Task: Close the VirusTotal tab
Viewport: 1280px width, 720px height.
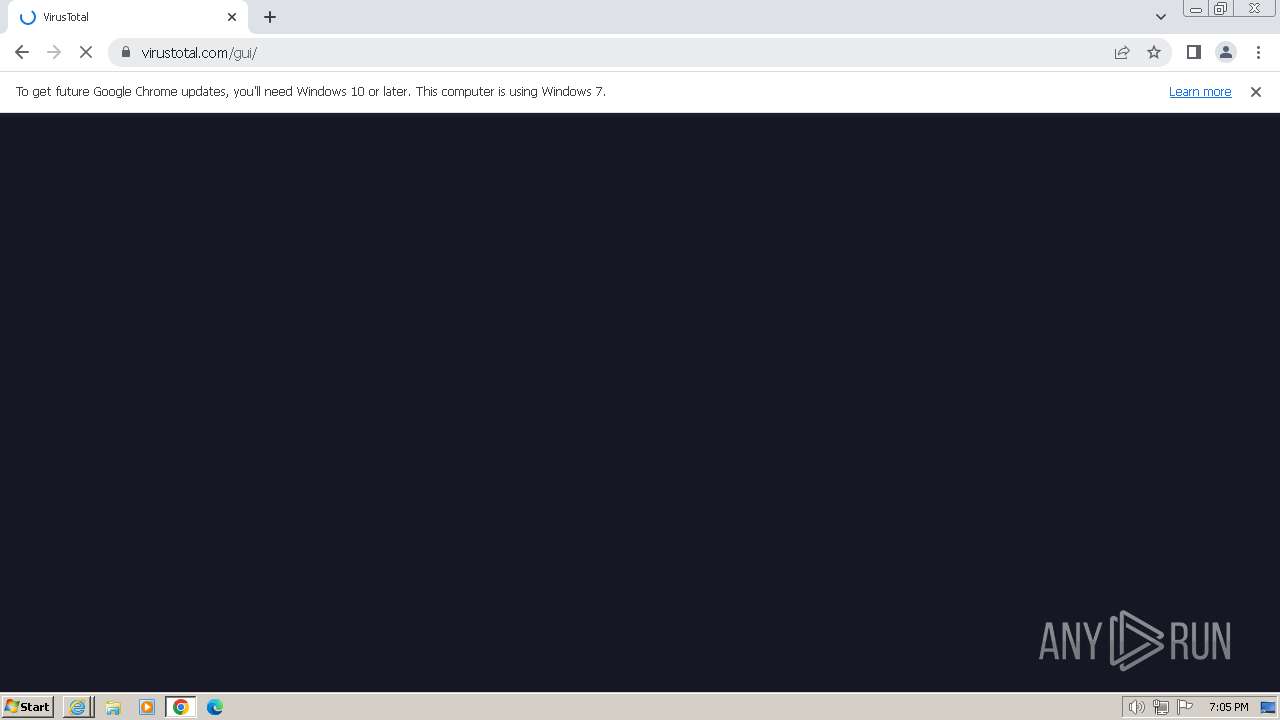Action: click(232, 17)
